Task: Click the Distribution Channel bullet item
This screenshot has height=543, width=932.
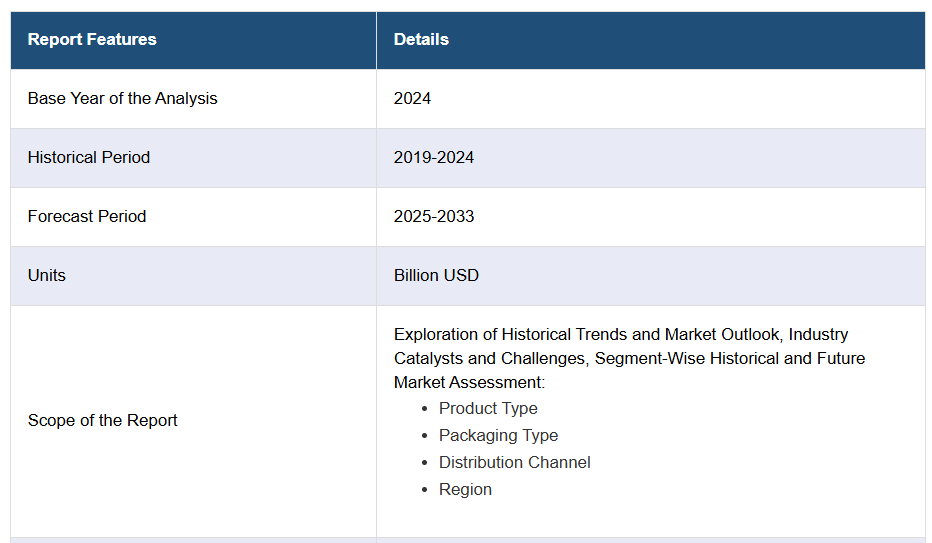Action: coord(514,463)
